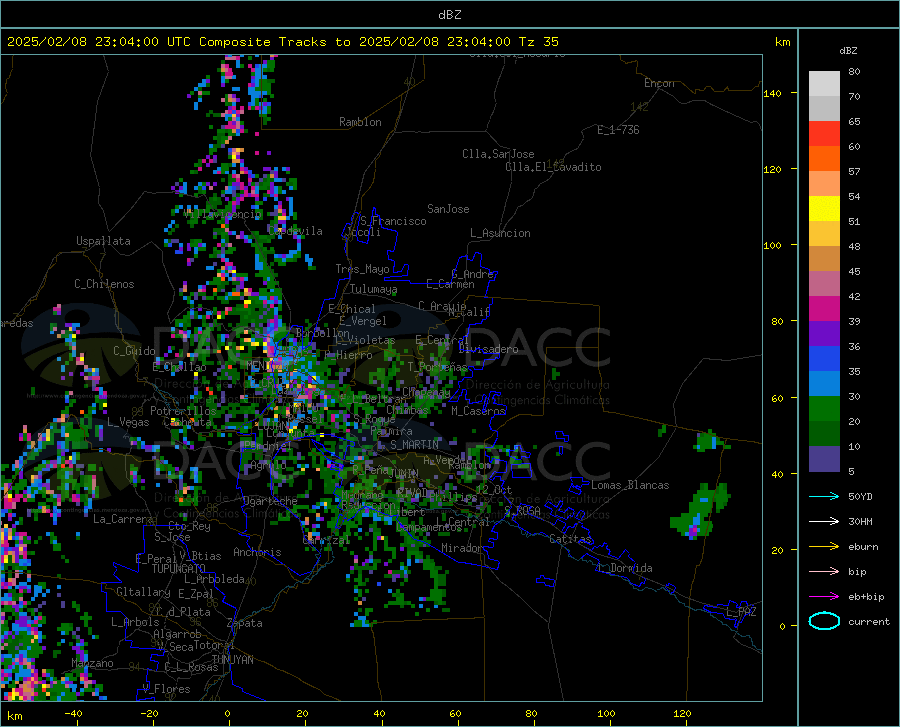The height and width of the screenshot is (727, 900).
Task: Click the S_Francisco label
Action: (393, 221)
